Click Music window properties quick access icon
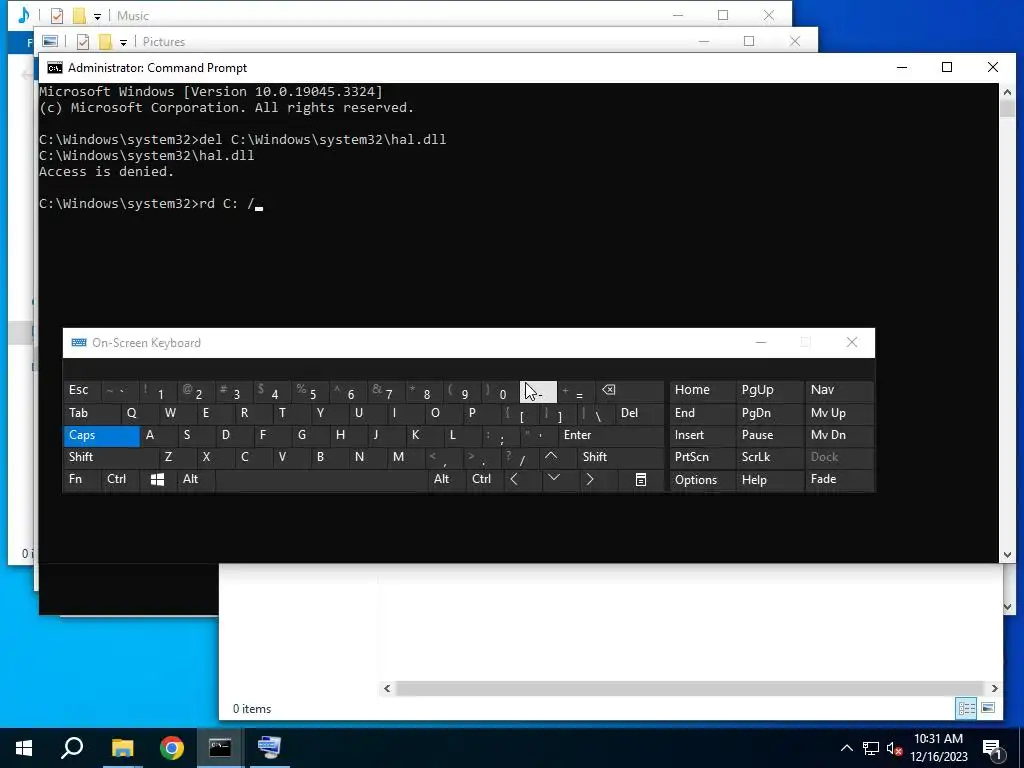The image size is (1024, 768). point(57,15)
